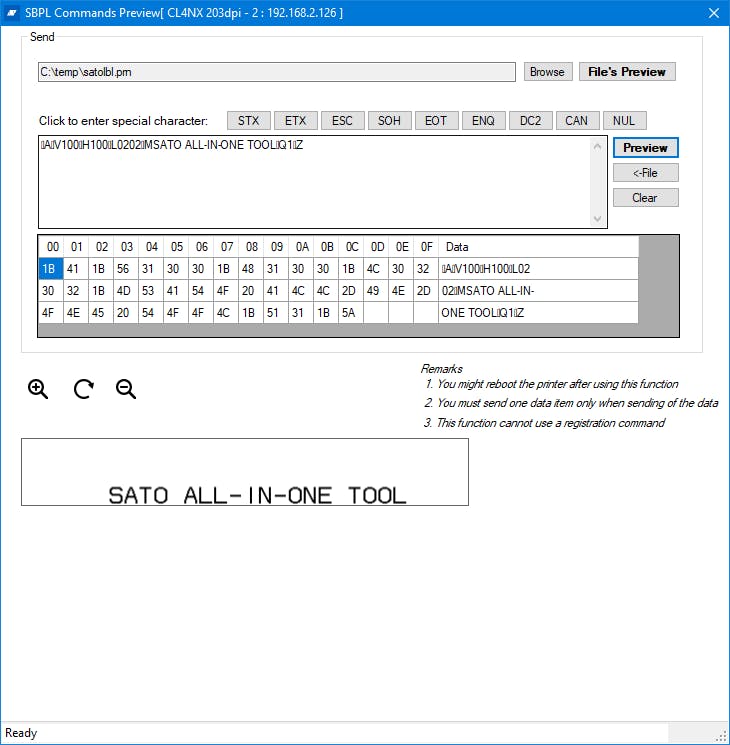Close the SBPL Commands Preview window
This screenshot has width=730, height=745.
(x=713, y=13)
